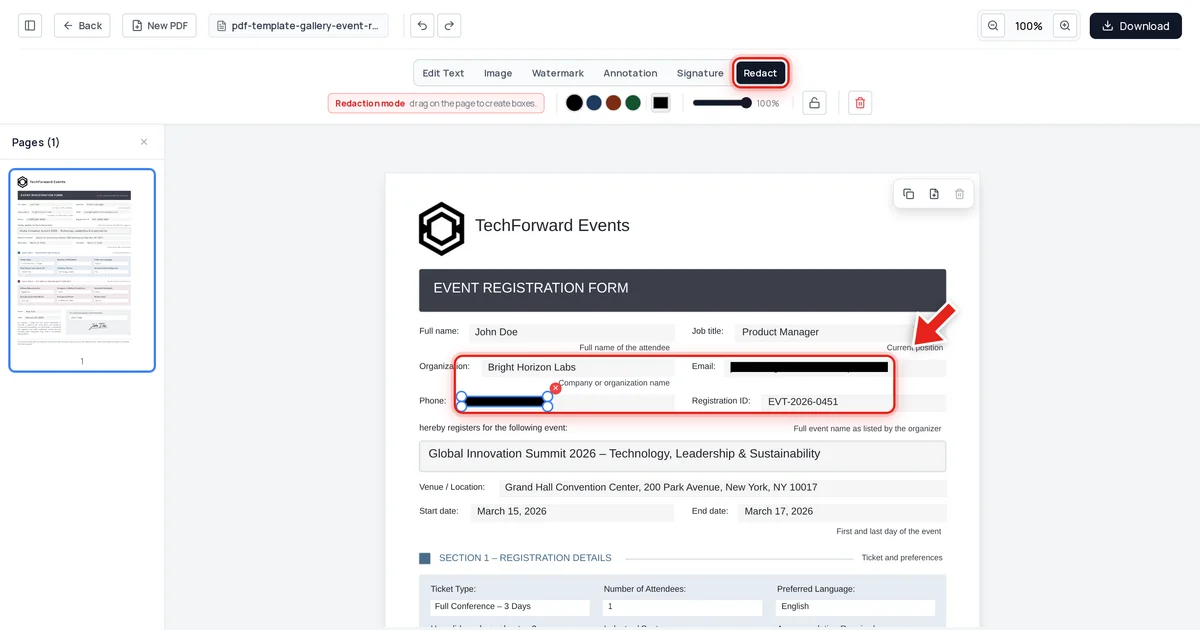The height and width of the screenshot is (630, 1200).
Task: Switch to Watermark tab
Action: pos(558,73)
